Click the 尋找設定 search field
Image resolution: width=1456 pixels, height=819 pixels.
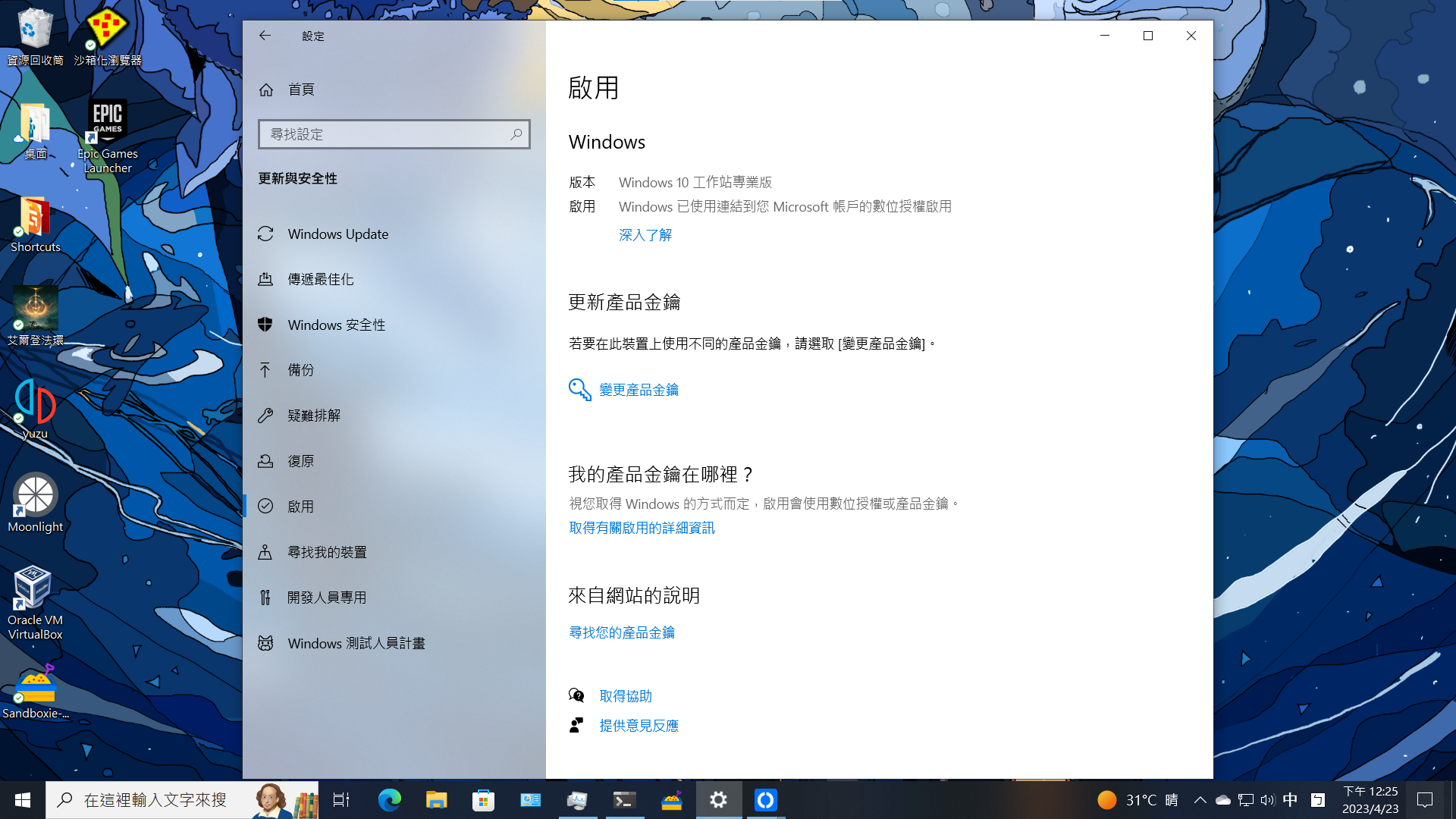(394, 134)
